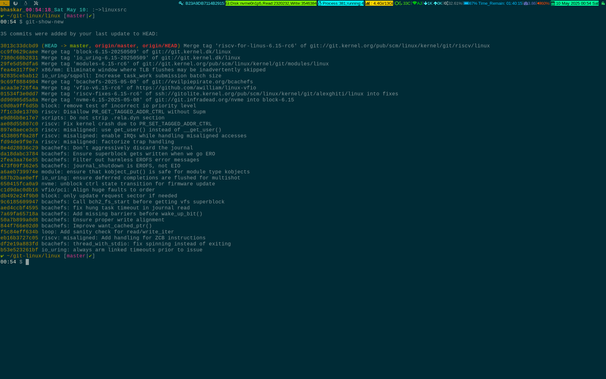Screen dimensions: 606x379
Task: Click 'bcachefs: Filter out harmless EROFS error messages'
Action: (x=120, y=160)
